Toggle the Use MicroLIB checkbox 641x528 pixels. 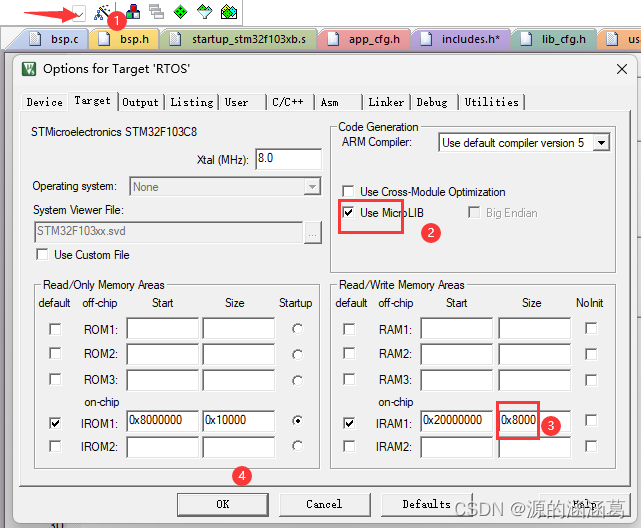pos(348,213)
